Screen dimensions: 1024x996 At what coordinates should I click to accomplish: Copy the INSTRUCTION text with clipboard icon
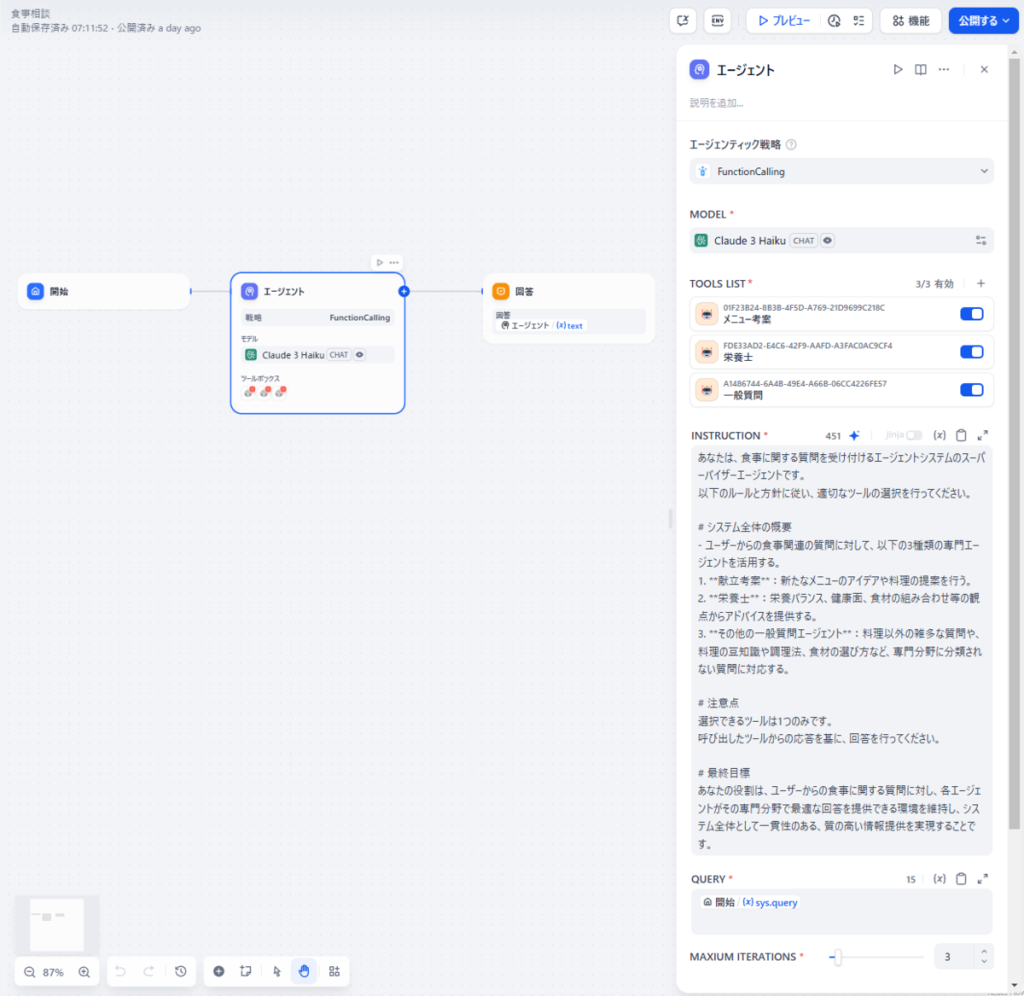[961, 436]
